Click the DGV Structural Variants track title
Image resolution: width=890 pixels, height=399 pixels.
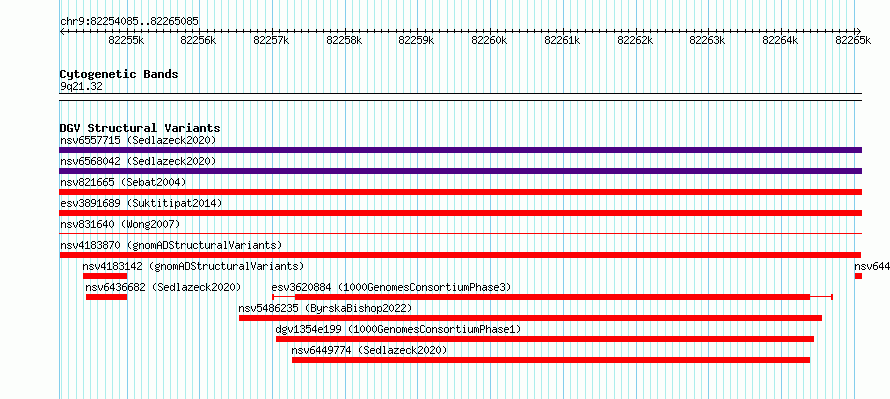[x=140, y=128]
